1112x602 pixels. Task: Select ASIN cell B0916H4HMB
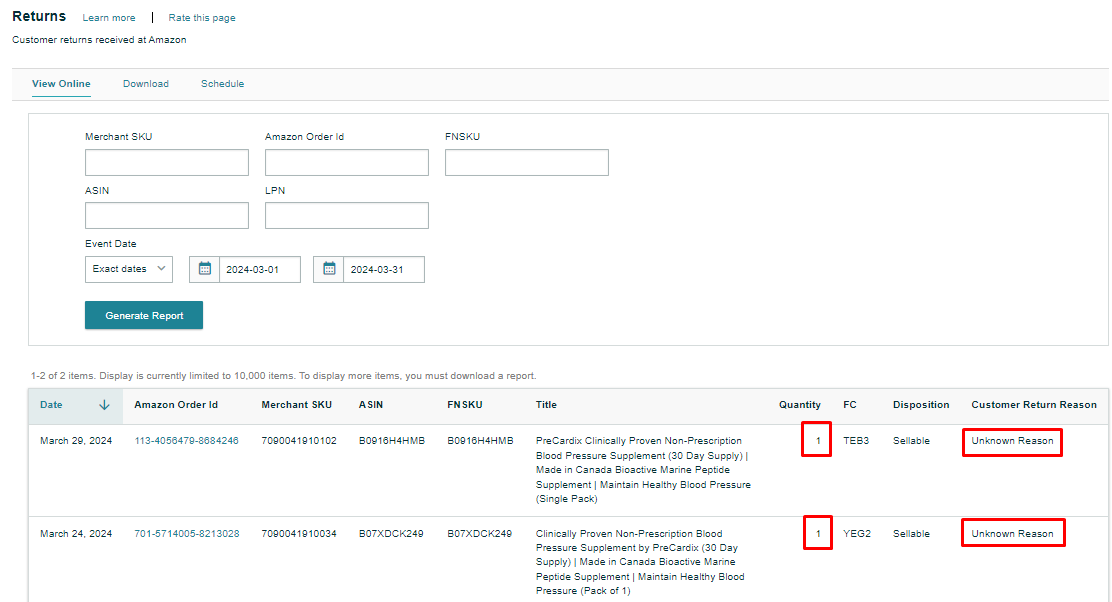click(391, 441)
